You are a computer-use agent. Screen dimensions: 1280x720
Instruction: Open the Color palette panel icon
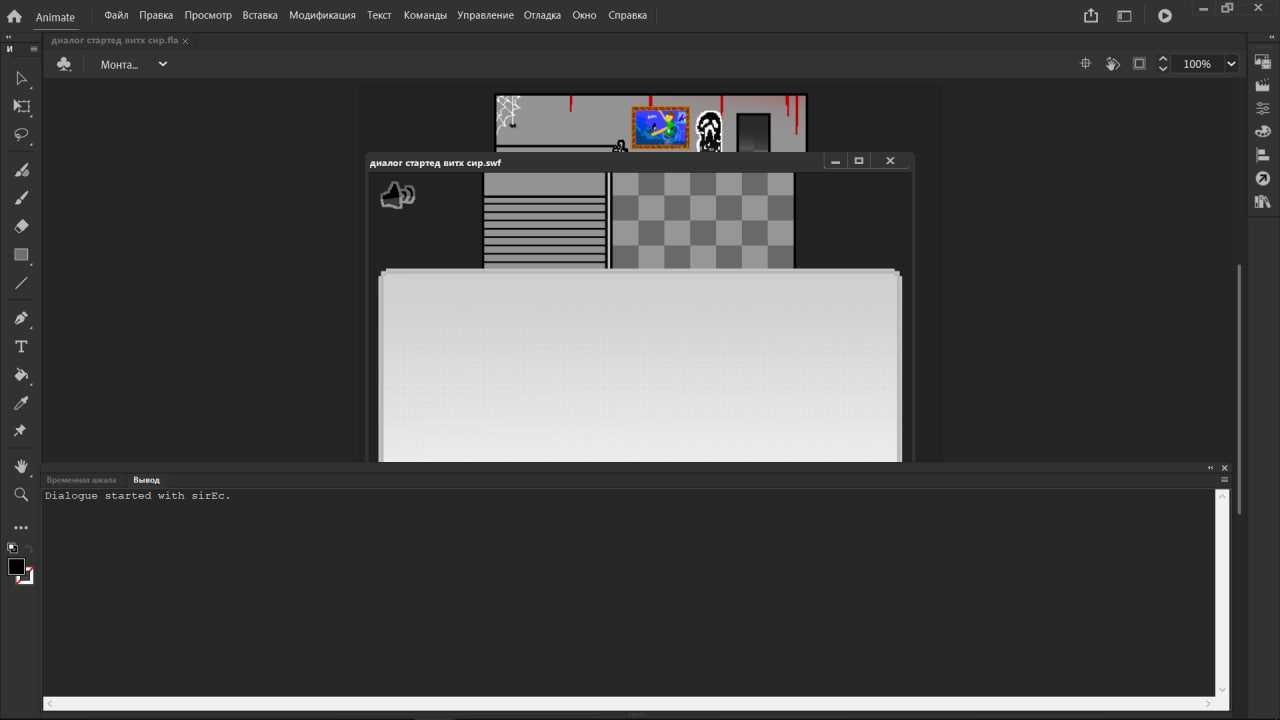point(1262,130)
